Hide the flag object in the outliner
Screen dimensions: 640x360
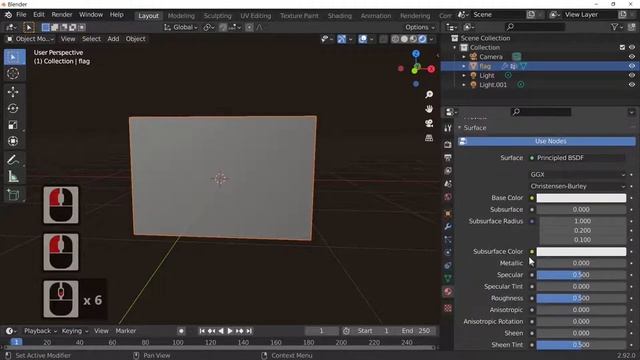(x=631, y=66)
